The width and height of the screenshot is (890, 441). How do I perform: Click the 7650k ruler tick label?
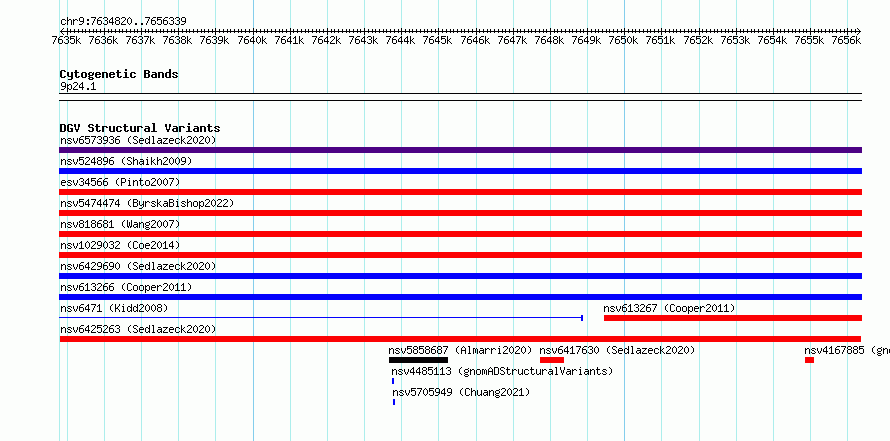click(x=623, y=40)
